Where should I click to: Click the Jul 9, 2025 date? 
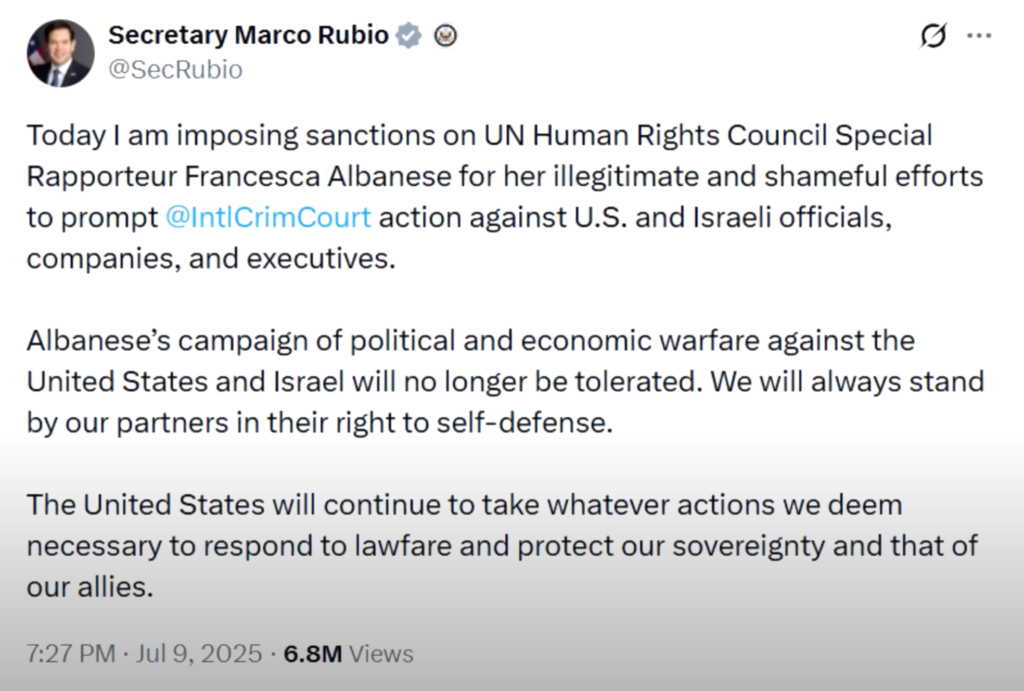(199, 654)
